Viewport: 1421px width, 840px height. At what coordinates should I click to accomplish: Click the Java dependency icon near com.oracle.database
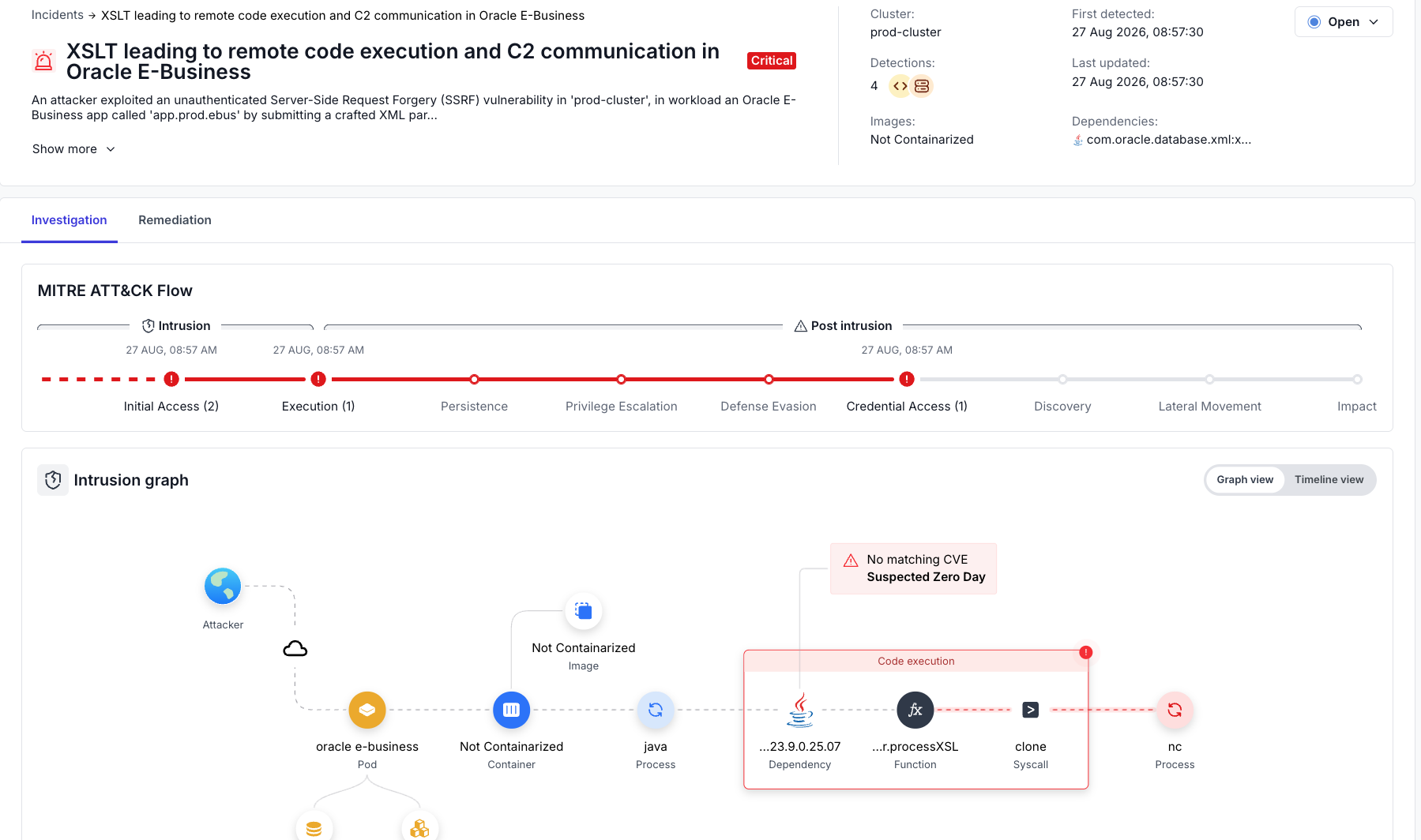tap(1077, 140)
